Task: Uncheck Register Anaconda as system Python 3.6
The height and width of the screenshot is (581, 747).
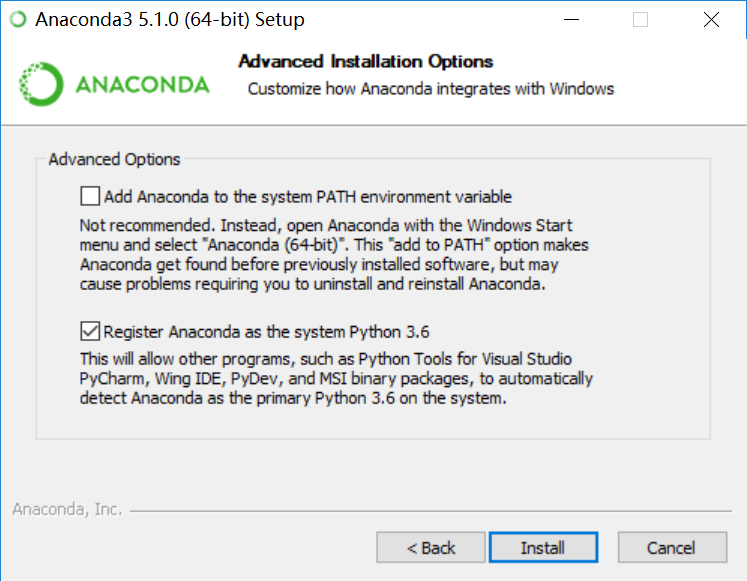Action: pyautogui.click(x=91, y=331)
